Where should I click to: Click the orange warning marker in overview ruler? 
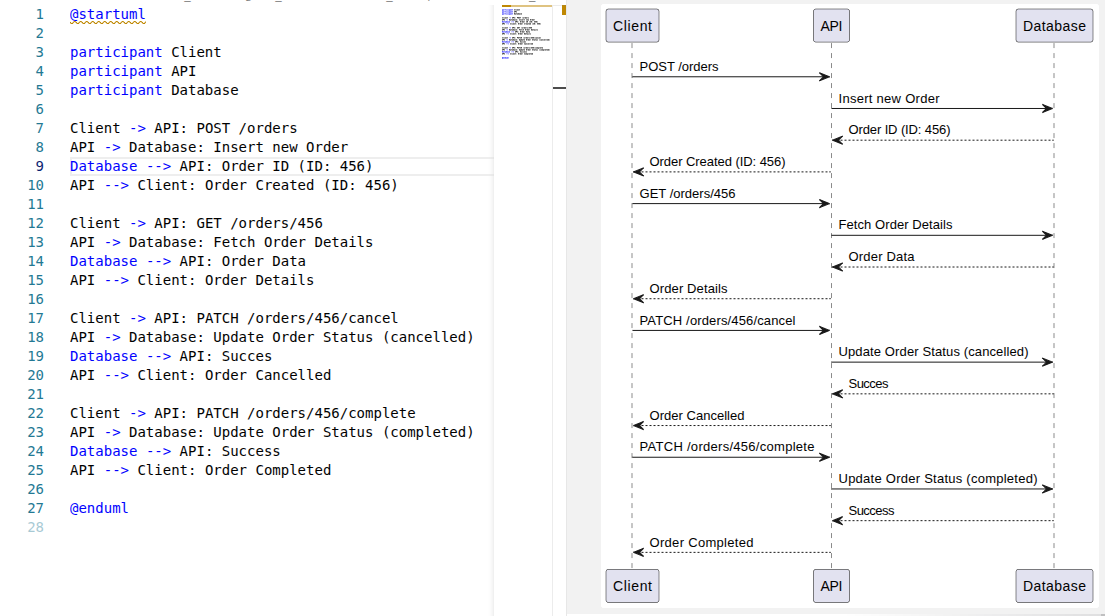563,9
